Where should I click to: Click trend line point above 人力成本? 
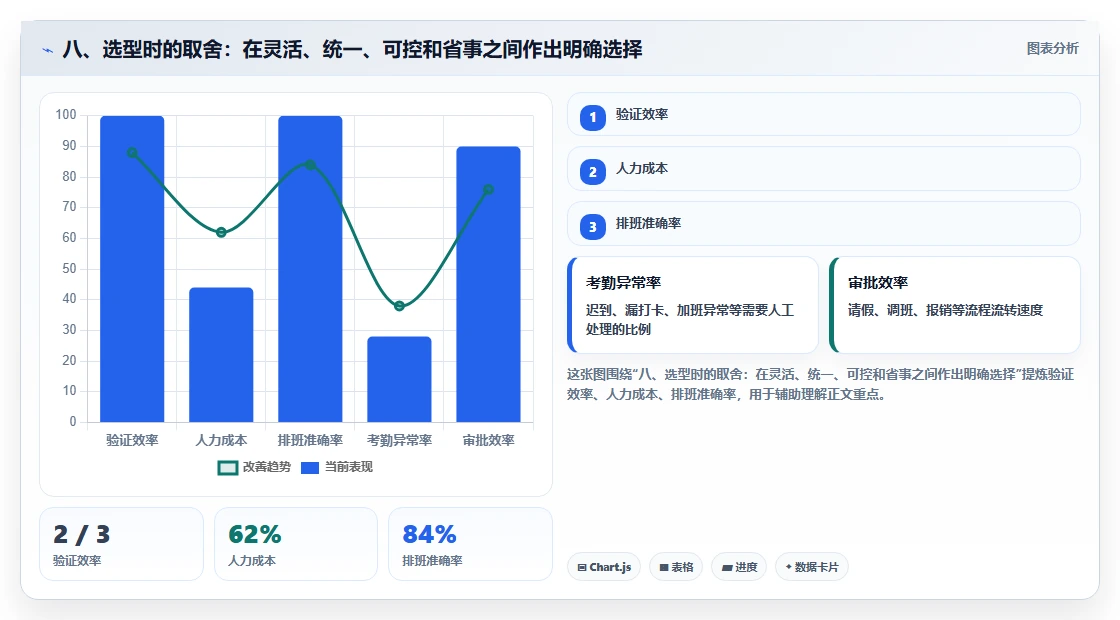coord(221,232)
